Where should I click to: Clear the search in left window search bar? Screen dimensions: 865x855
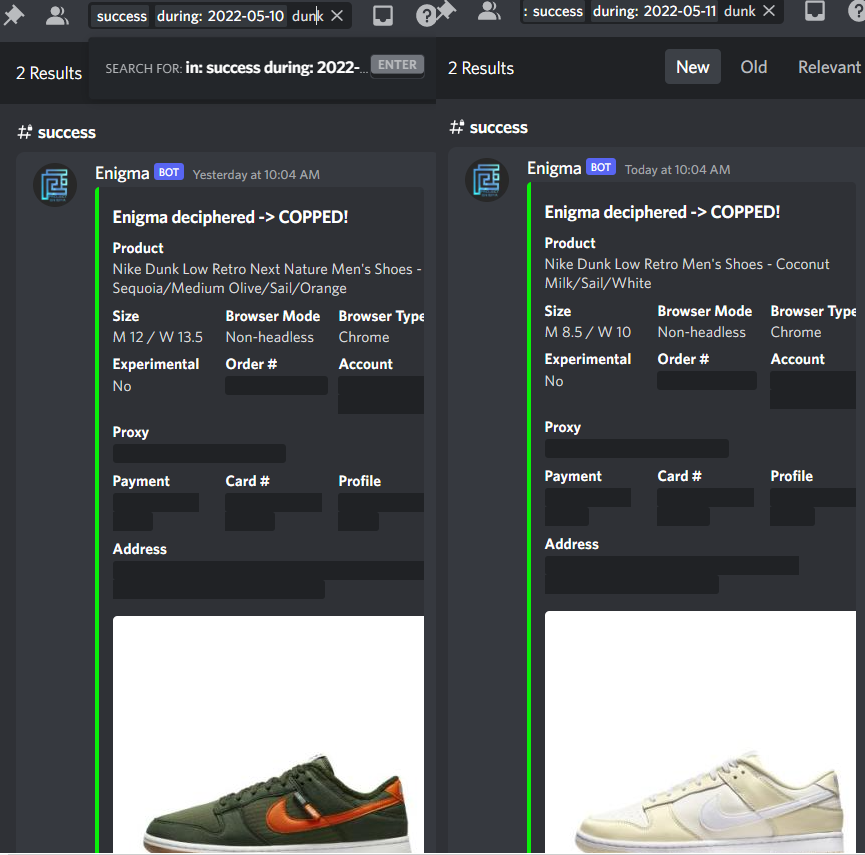[337, 16]
